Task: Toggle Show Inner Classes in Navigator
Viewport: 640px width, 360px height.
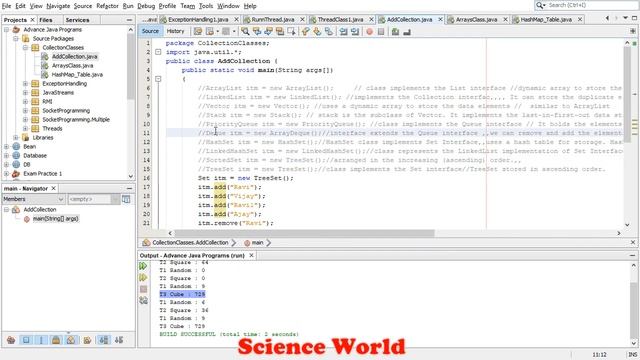Action: point(71,340)
